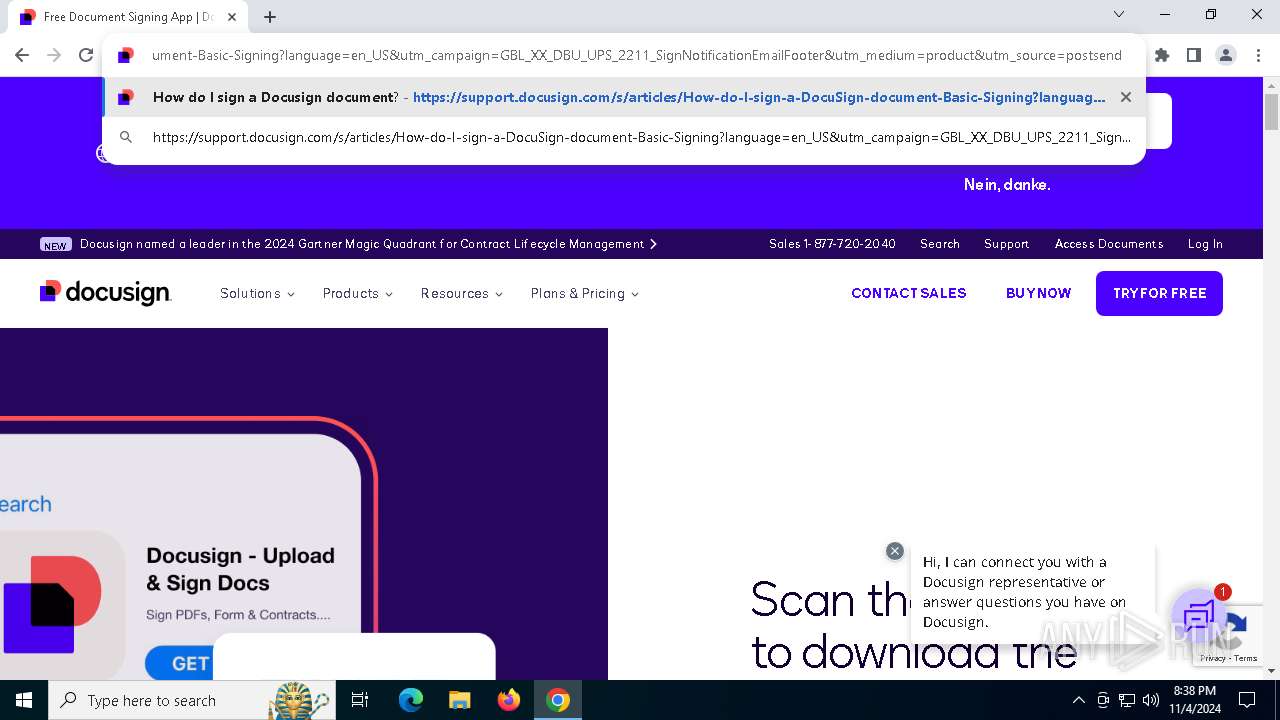Click the GET button in the app store mockup

pyautogui.click(x=180, y=663)
